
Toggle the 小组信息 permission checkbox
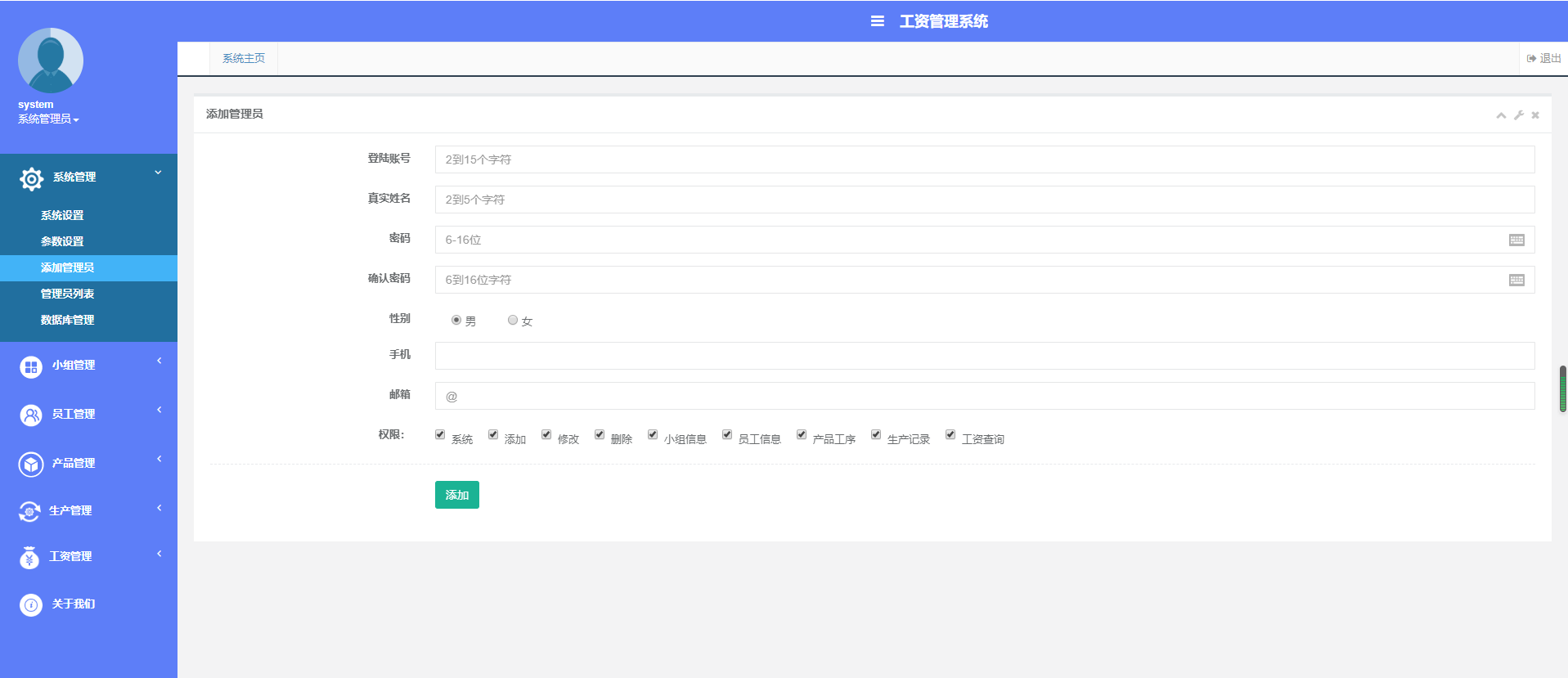pos(653,434)
